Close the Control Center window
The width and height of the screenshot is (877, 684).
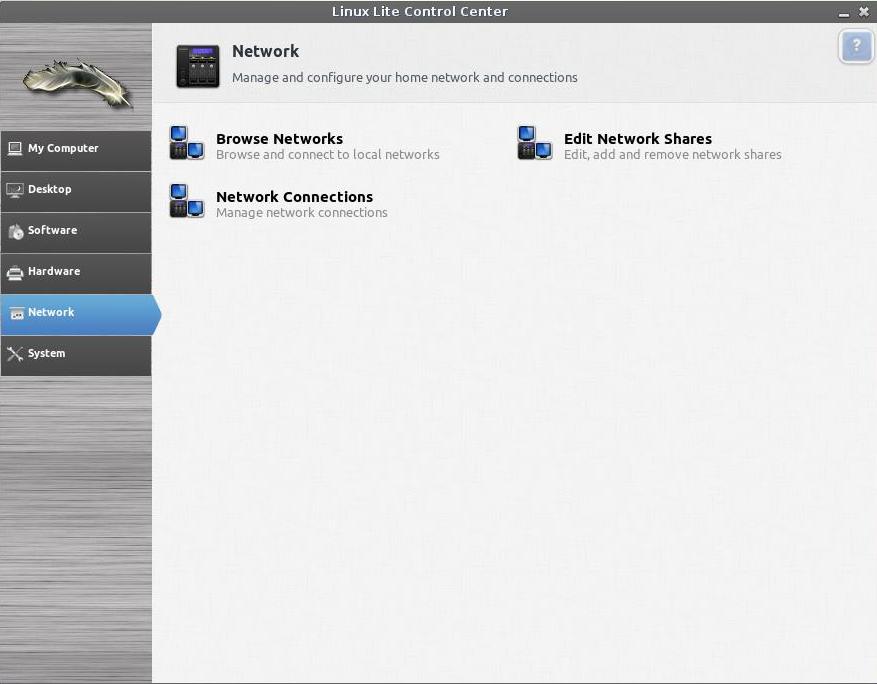pos(864,12)
